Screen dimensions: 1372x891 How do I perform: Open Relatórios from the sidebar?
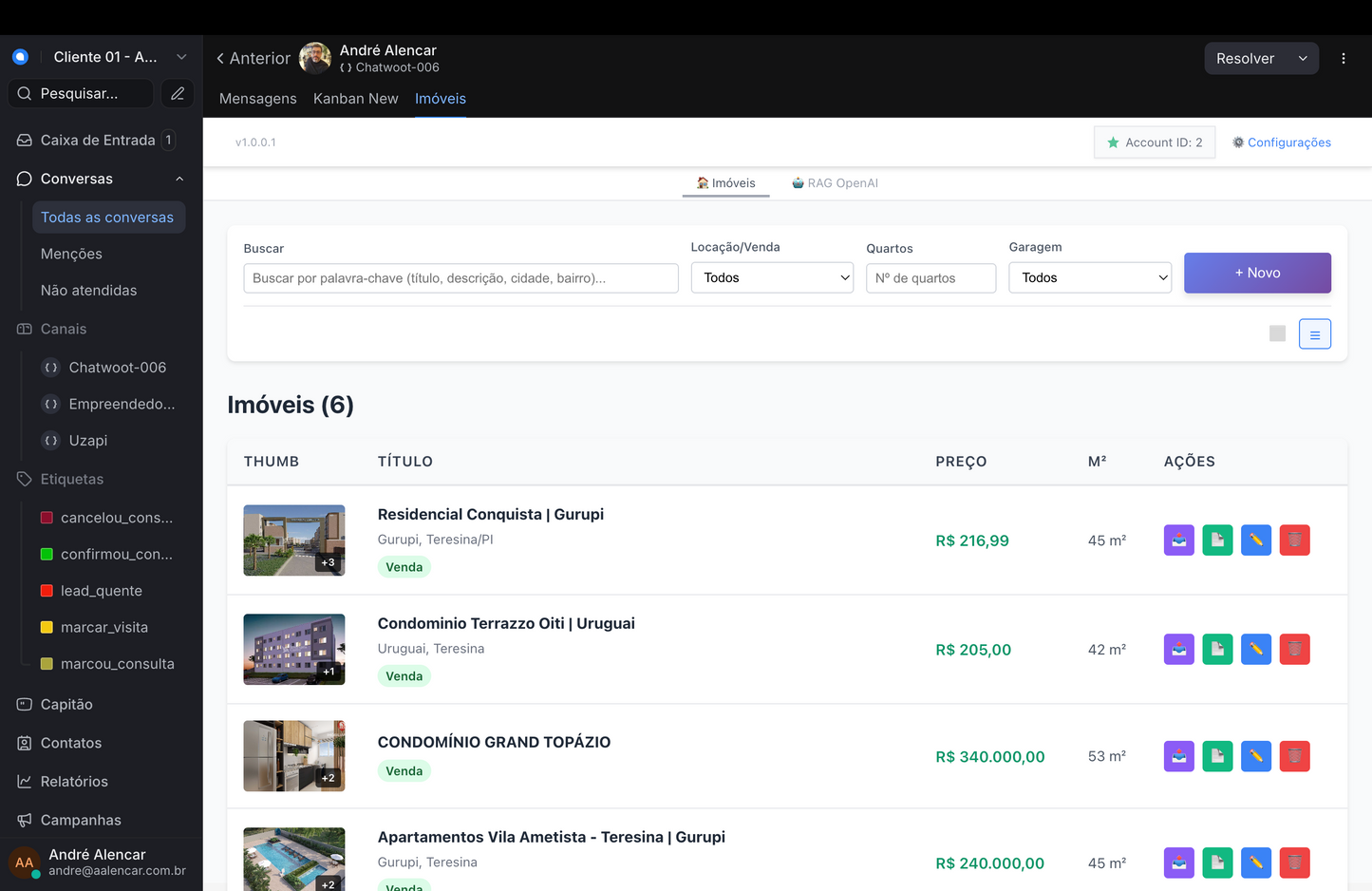[x=72, y=781]
